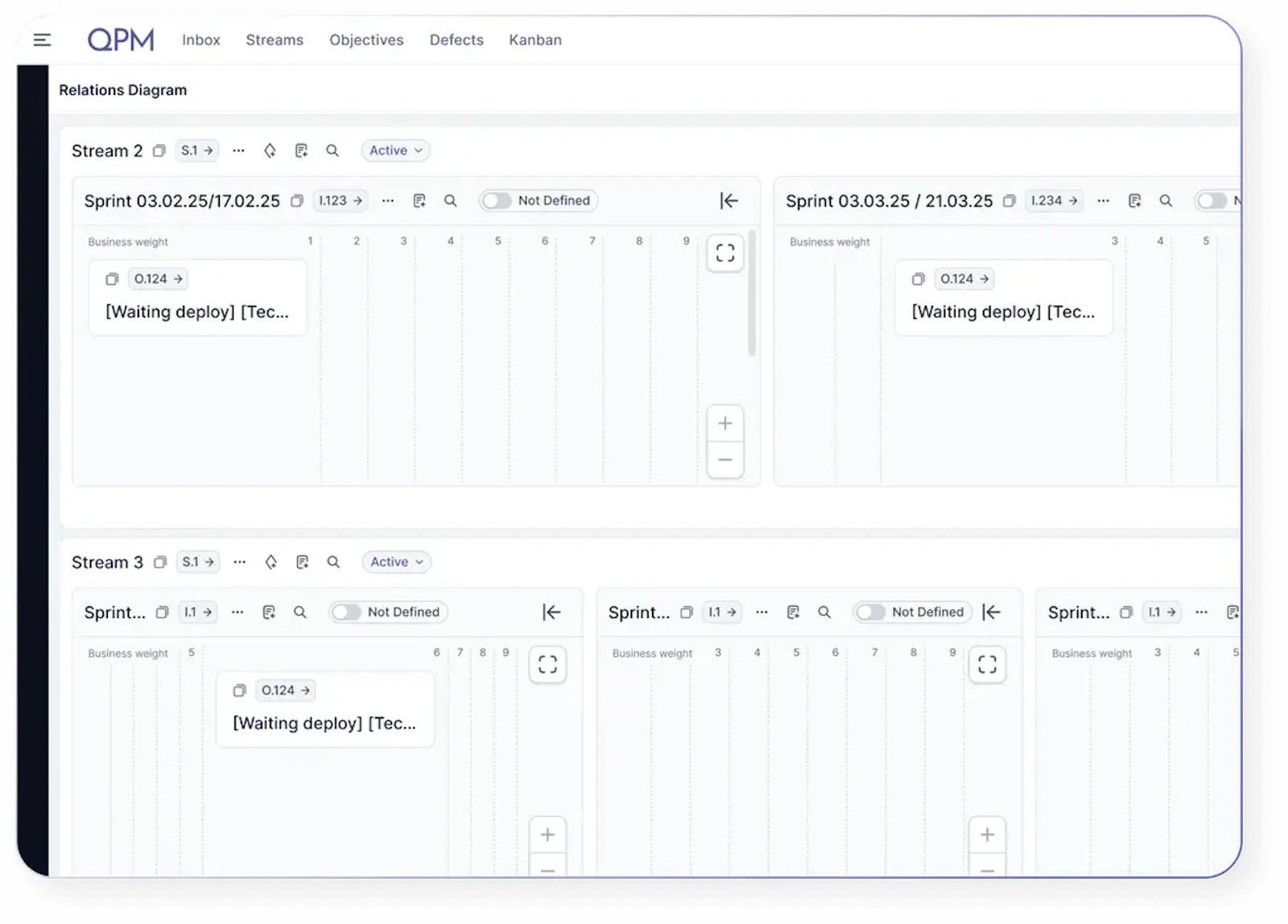
Task: Collapse second Stream 3 sprint panel
Action: (x=991, y=612)
